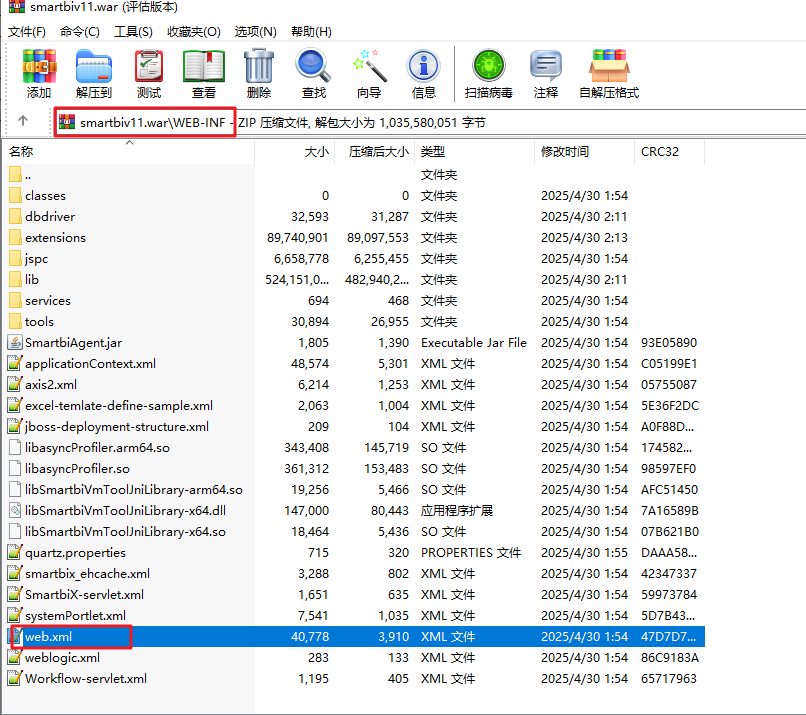This screenshot has width=806, height=715.
Task: Select the tools folder icon
Action: (x=15, y=321)
